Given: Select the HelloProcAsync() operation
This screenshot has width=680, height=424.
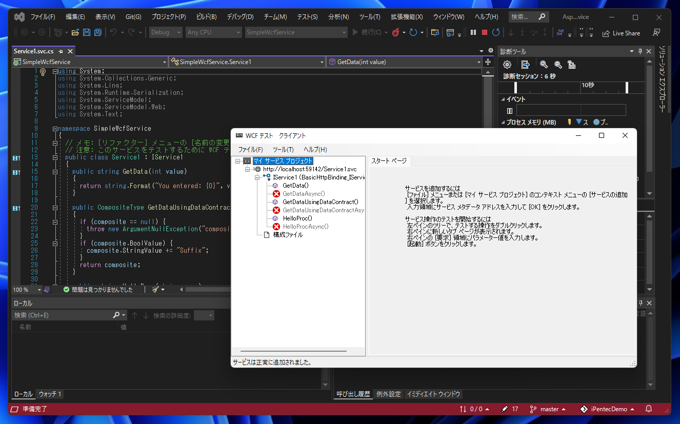Looking at the screenshot, I should click(x=306, y=227).
